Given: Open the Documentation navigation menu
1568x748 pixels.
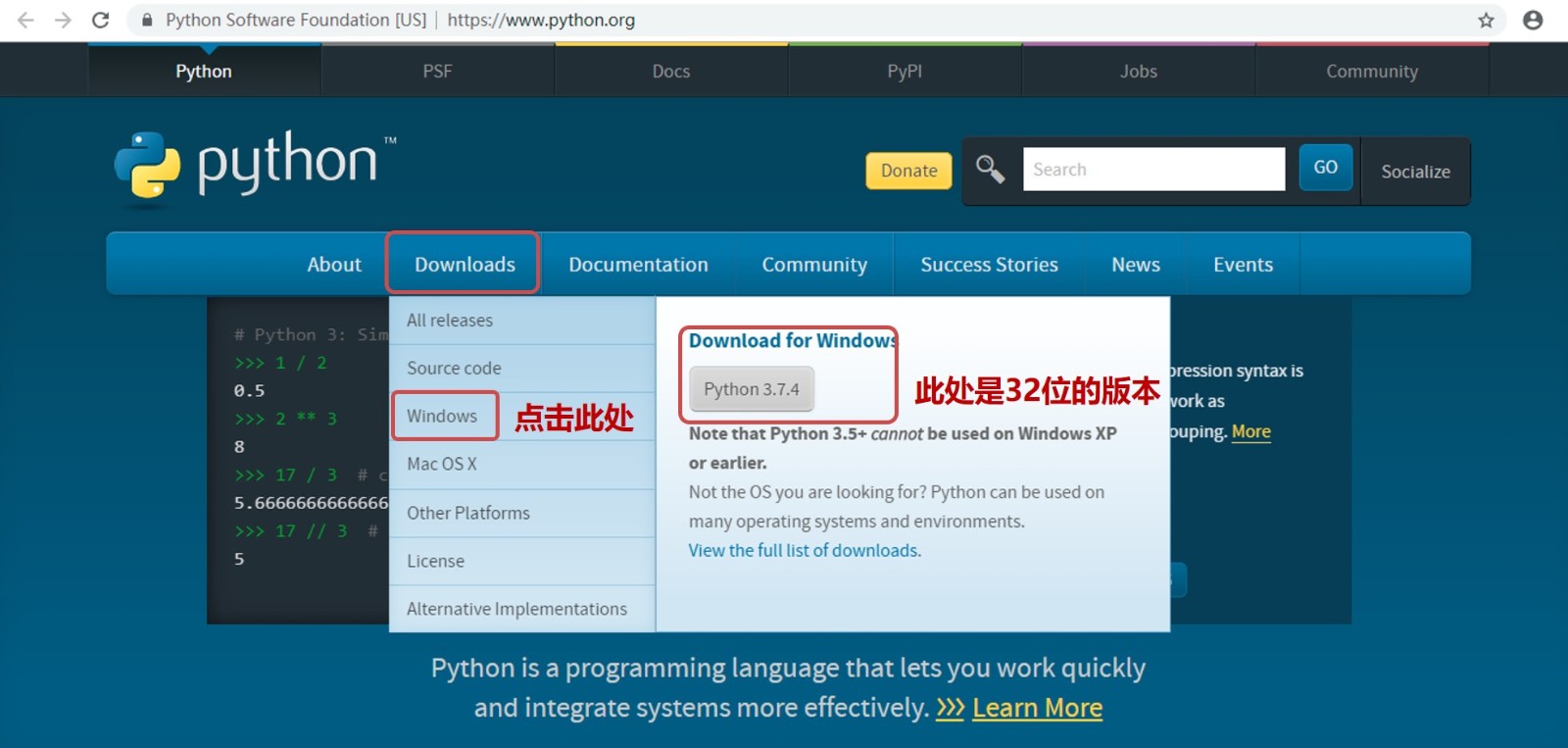Looking at the screenshot, I should click(x=638, y=264).
